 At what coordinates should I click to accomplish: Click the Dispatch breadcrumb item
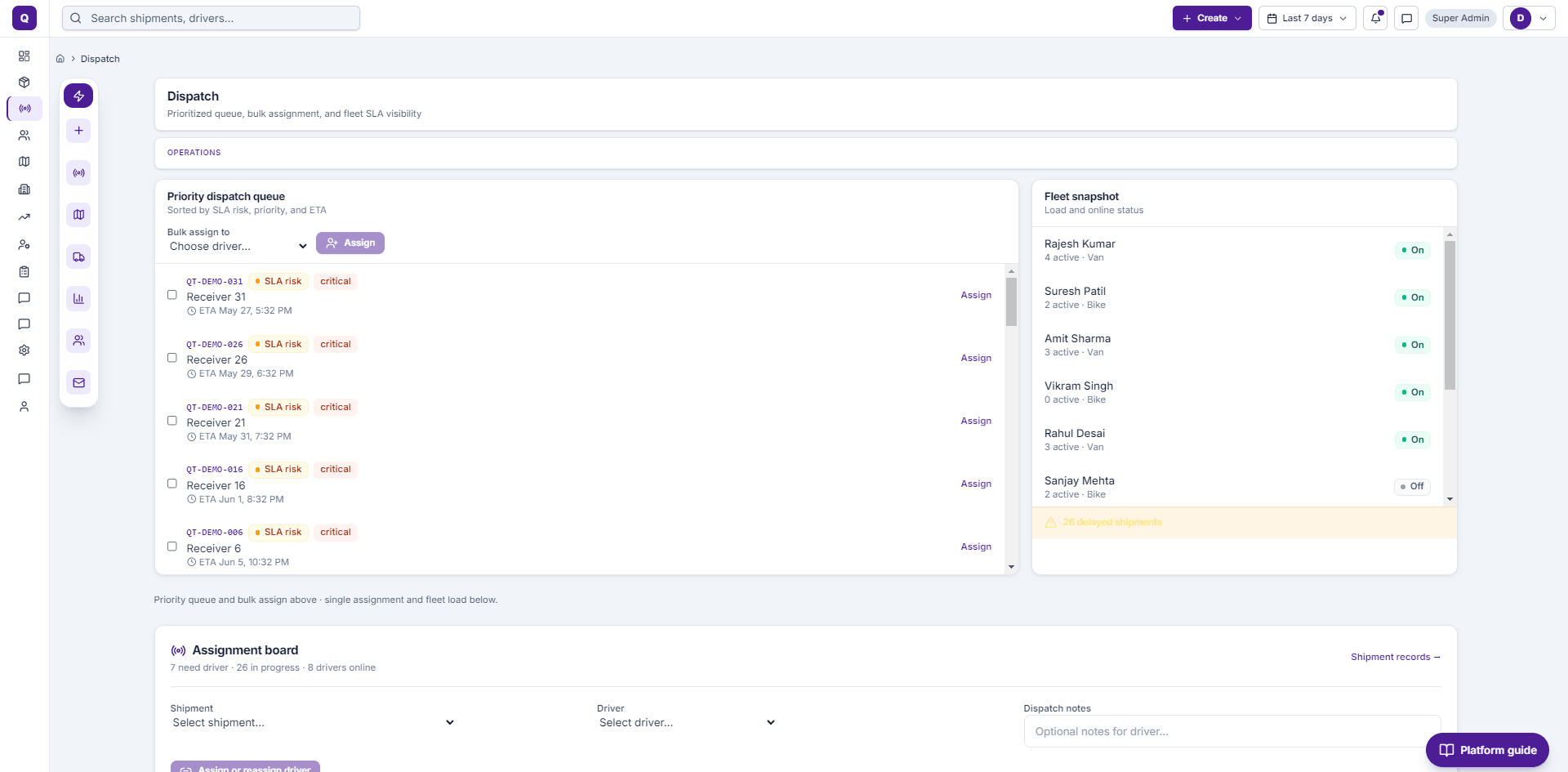(x=100, y=59)
